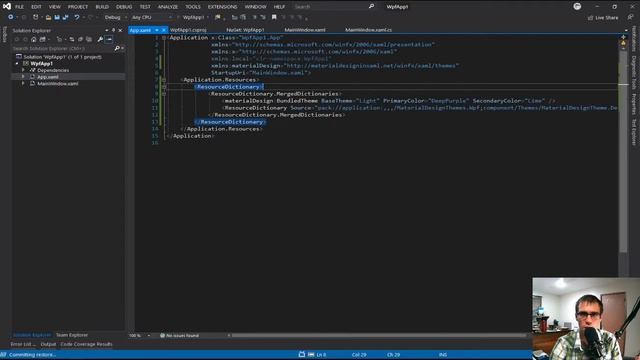The width and height of the screenshot is (640, 360).
Task: Click the Collapse All icon in Solution Explorer
Action: point(80,39)
